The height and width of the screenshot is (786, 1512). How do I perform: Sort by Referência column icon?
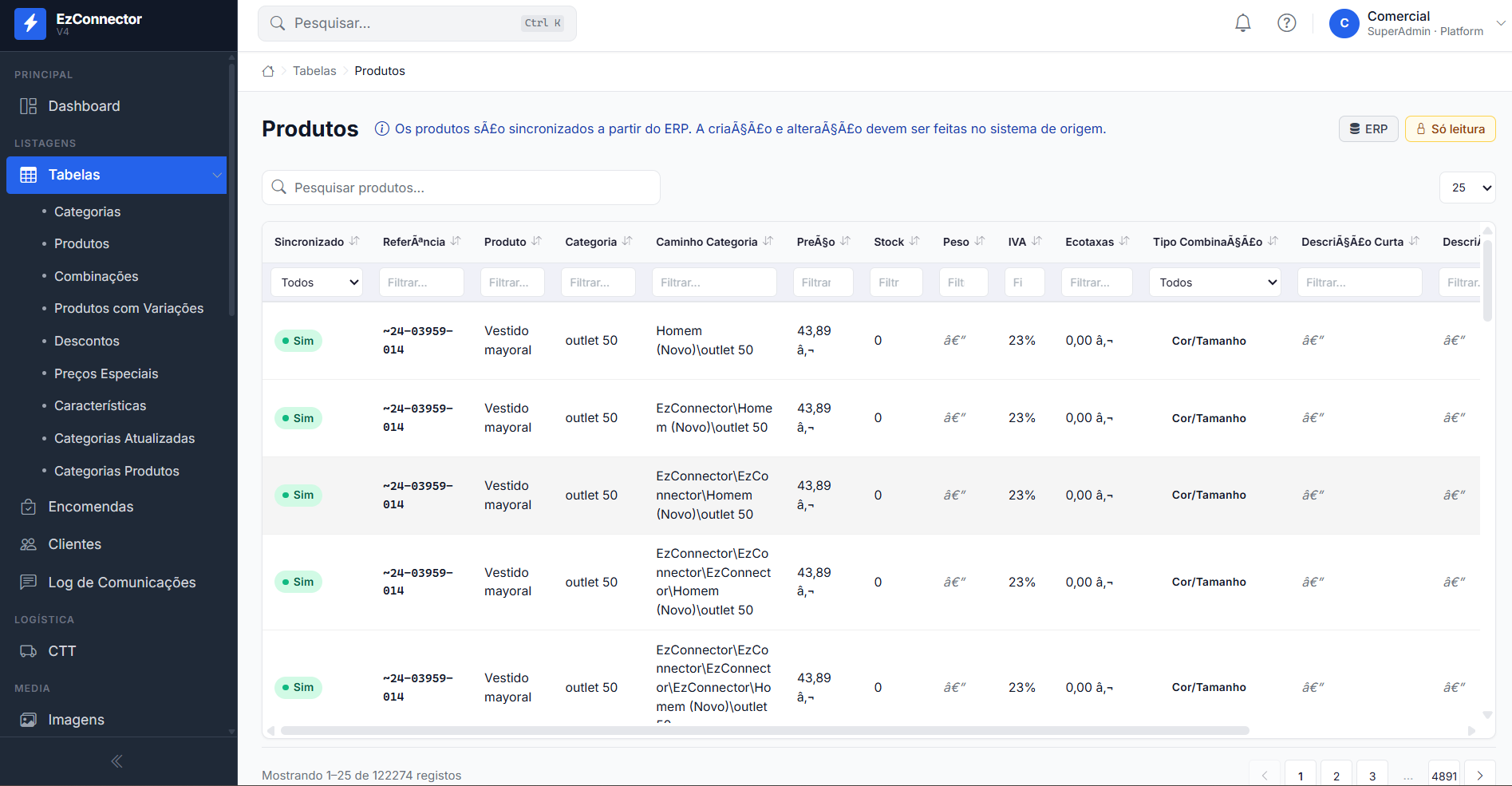pos(456,241)
